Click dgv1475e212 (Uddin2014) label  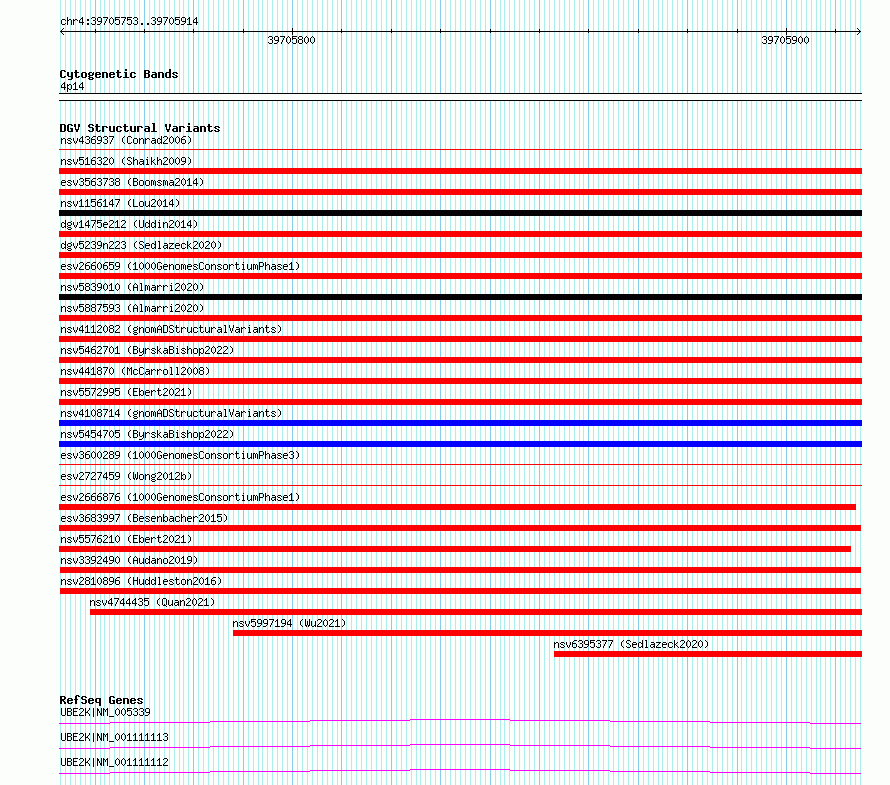click(x=129, y=224)
